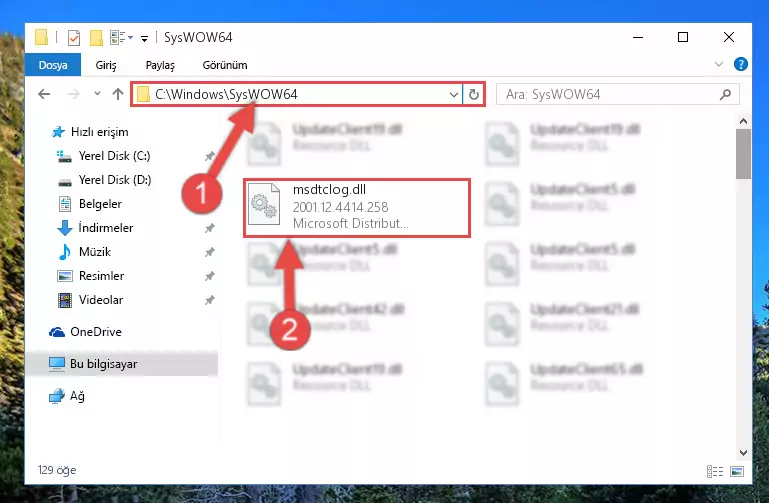Click the Properties checkmark icon in title bar
Viewport: 769px width, 503px height.
coord(74,38)
